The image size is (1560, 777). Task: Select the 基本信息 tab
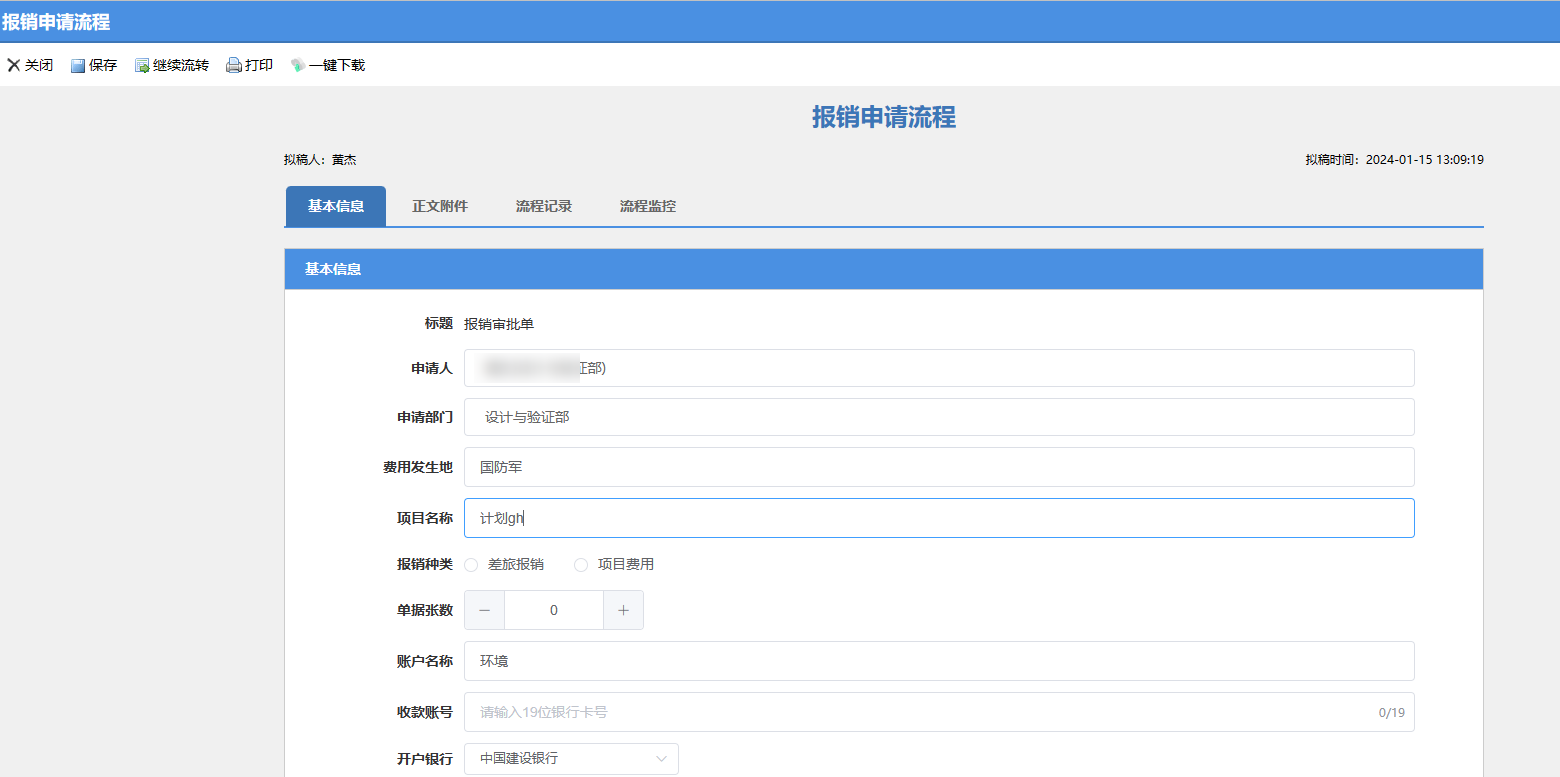click(x=336, y=207)
